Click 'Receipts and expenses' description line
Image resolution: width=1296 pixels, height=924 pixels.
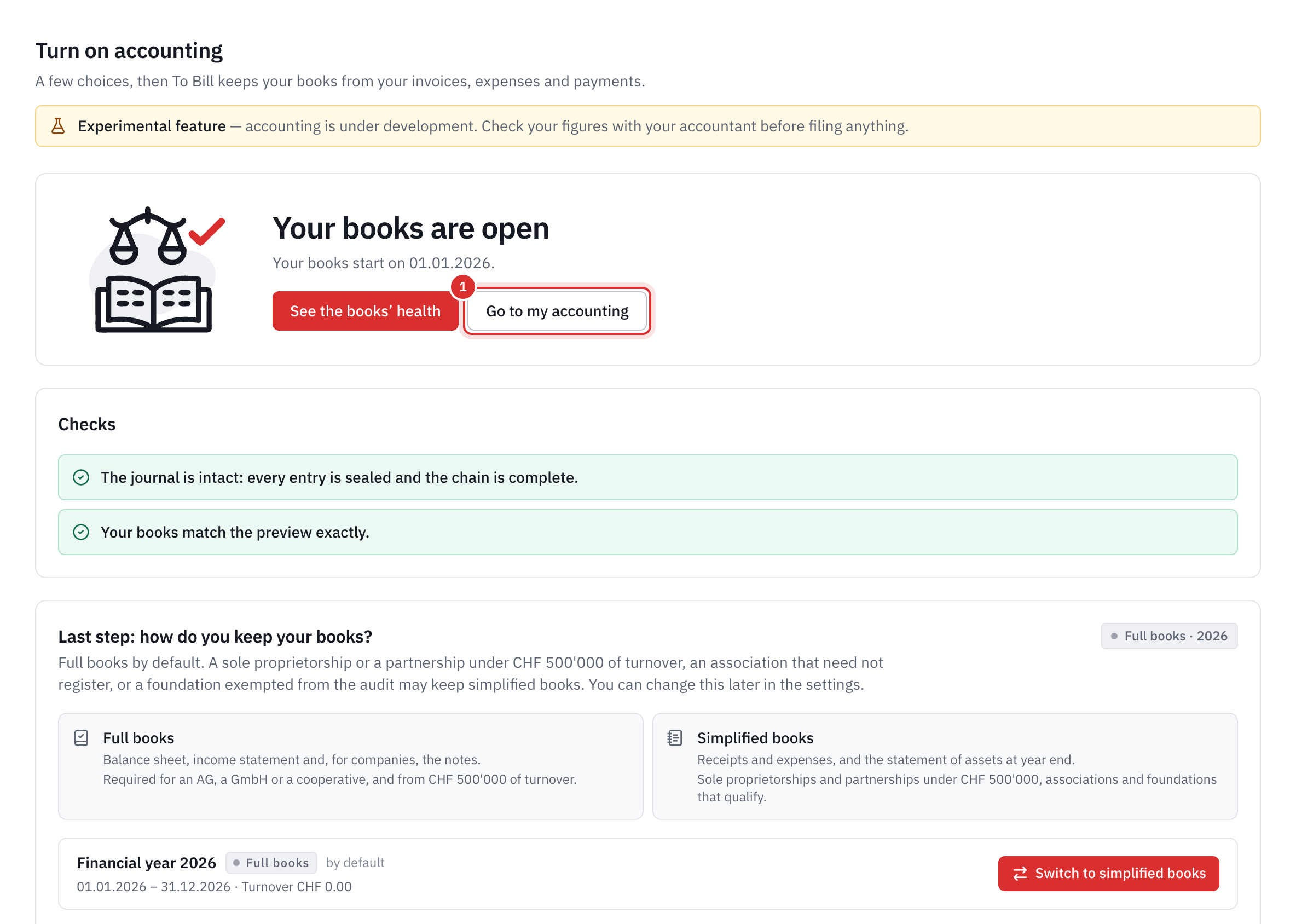click(886, 760)
